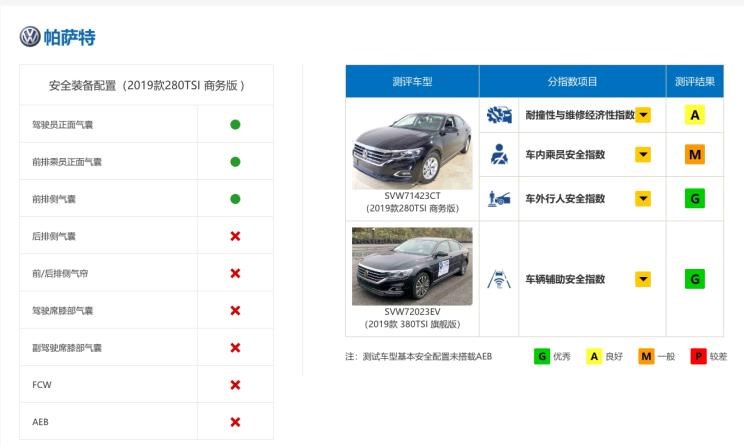Click red cross in the AEB row
This screenshot has height=446, width=744.
tap(235, 422)
